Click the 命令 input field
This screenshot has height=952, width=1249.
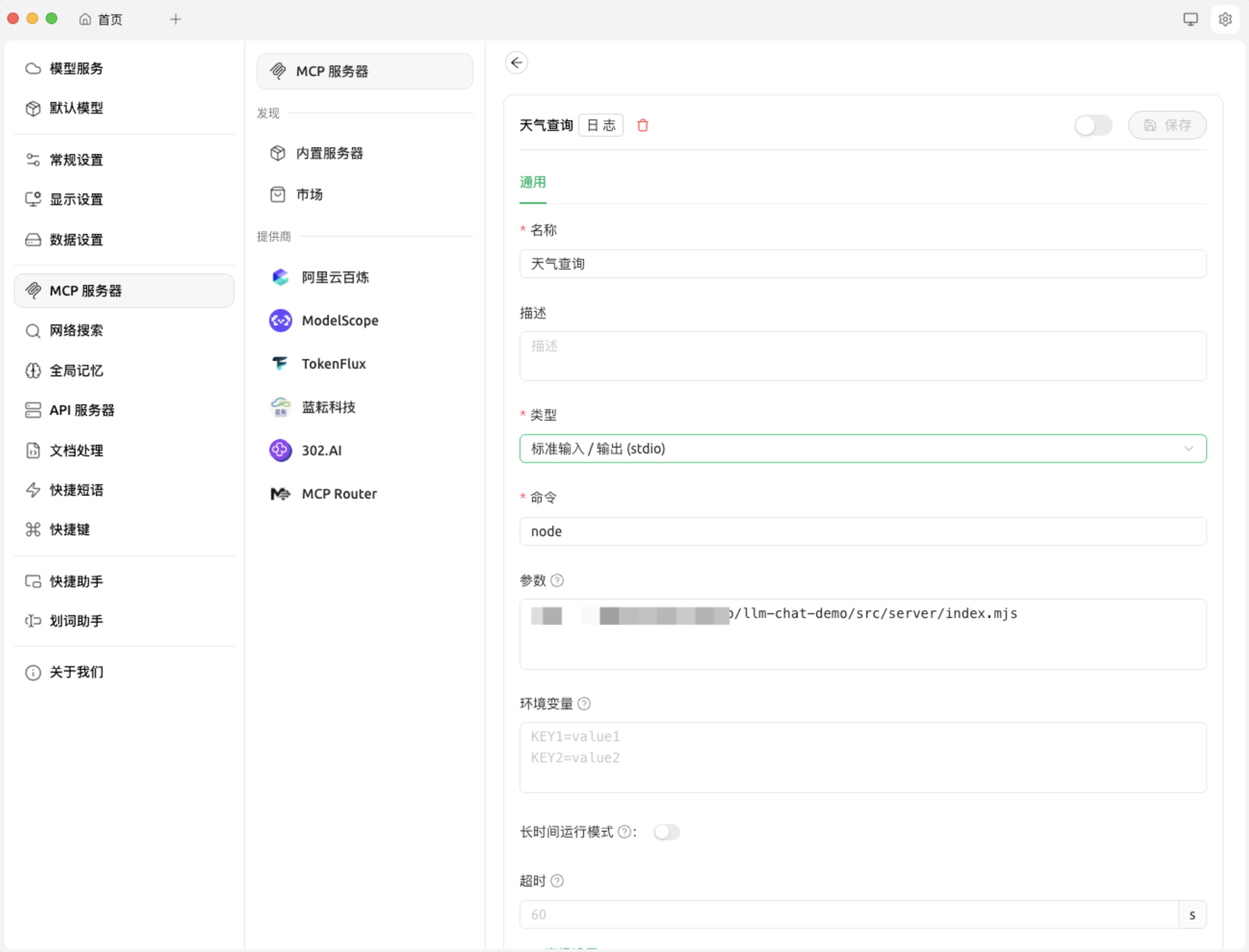tap(862, 531)
